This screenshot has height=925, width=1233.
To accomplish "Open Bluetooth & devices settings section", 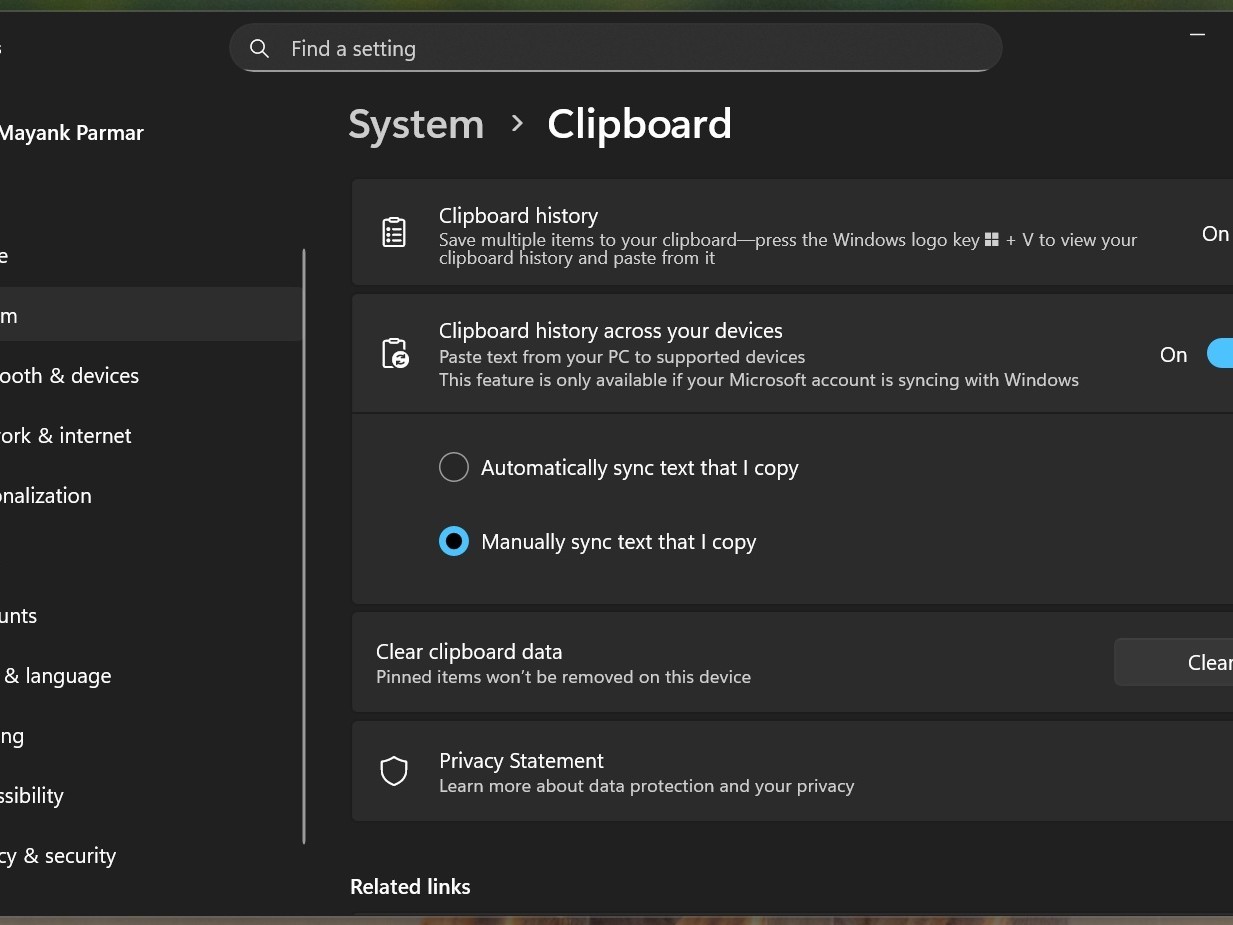I will 70,376.
